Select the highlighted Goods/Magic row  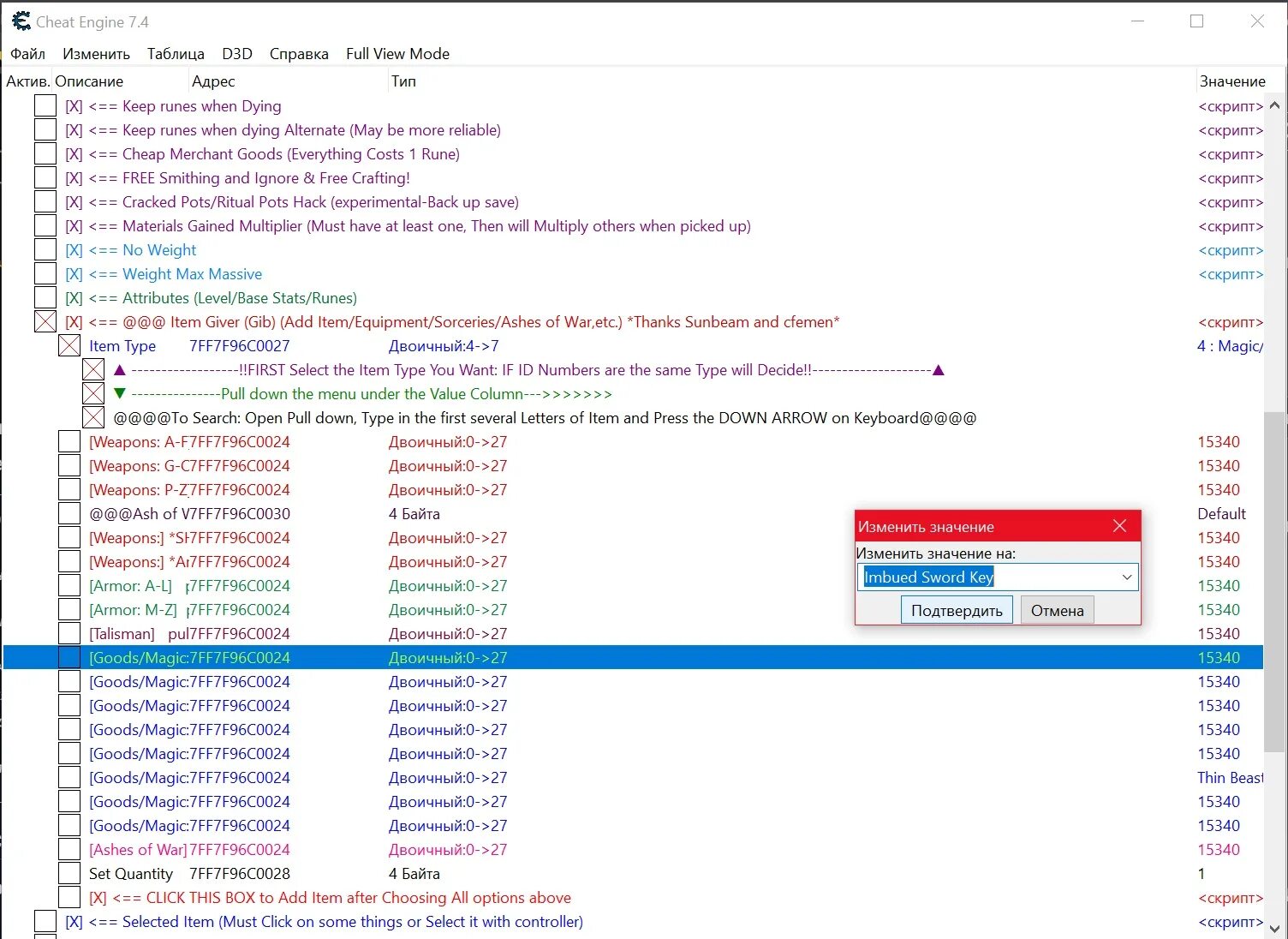[x=634, y=658]
